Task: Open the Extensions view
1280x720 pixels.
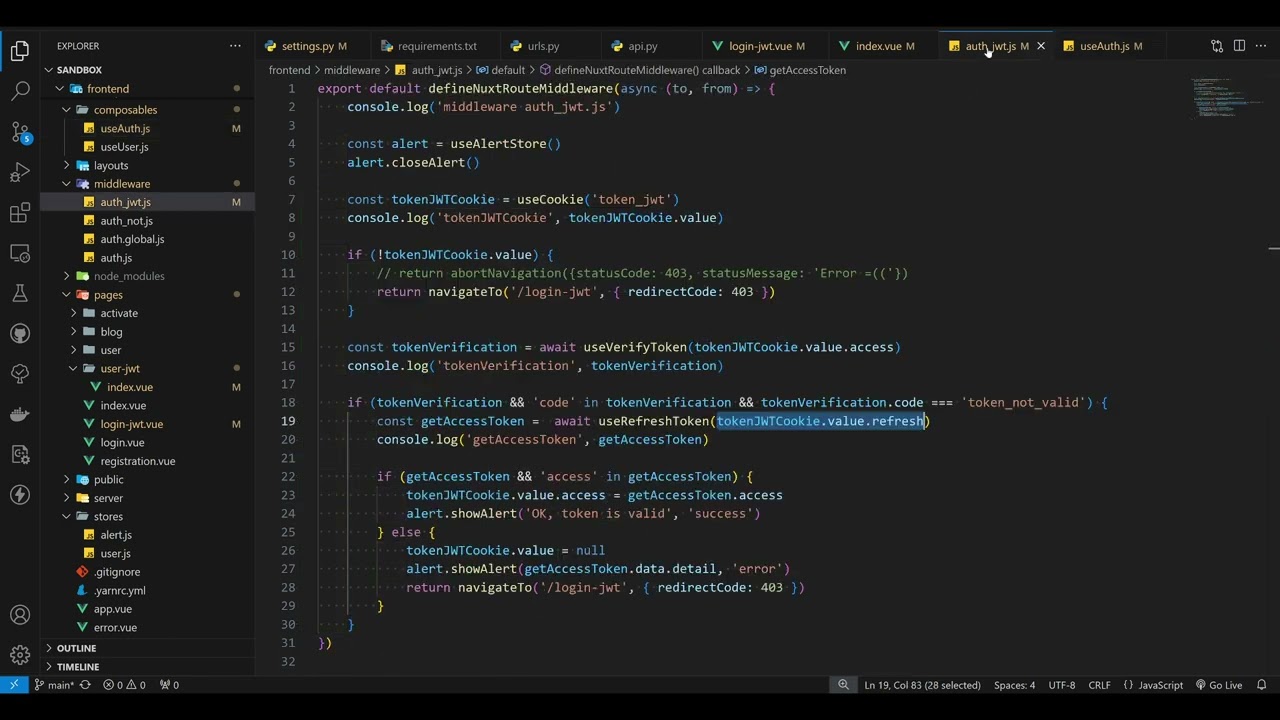Action: [x=20, y=212]
